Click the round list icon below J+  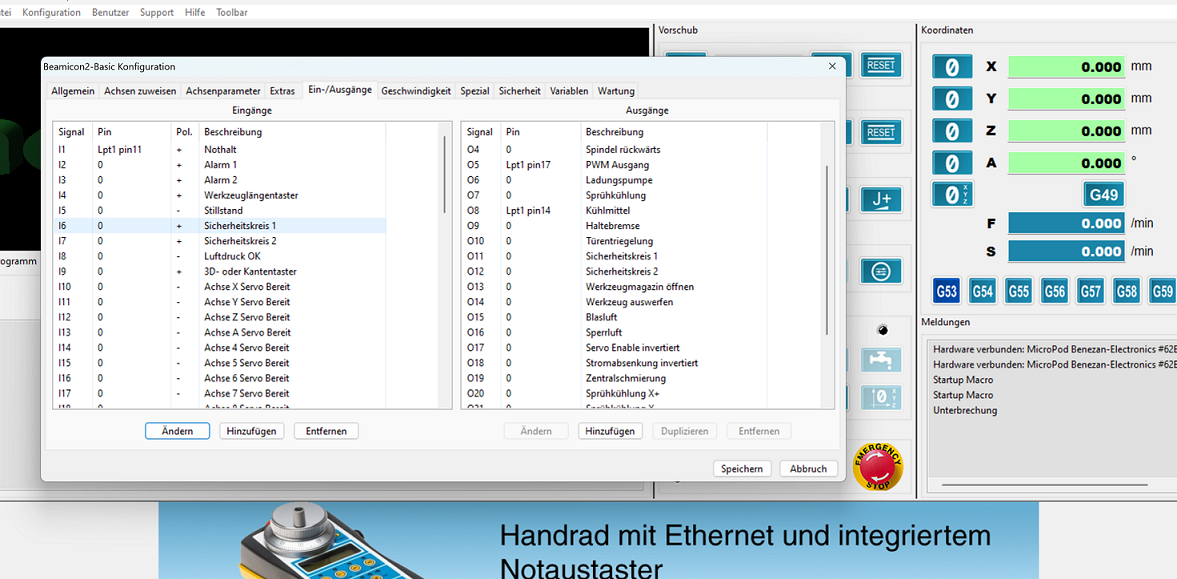[x=881, y=271]
